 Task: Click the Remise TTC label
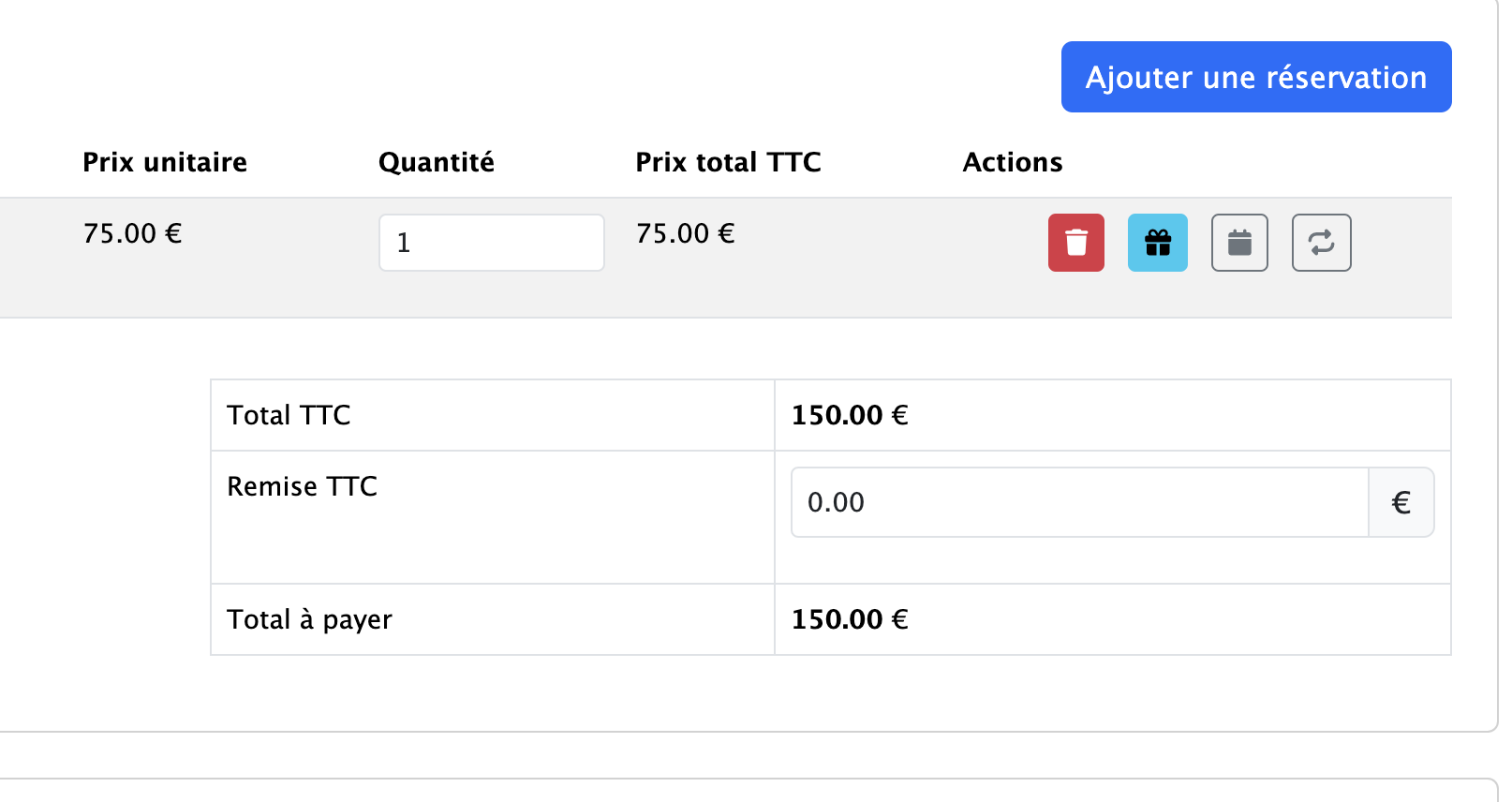point(302,486)
